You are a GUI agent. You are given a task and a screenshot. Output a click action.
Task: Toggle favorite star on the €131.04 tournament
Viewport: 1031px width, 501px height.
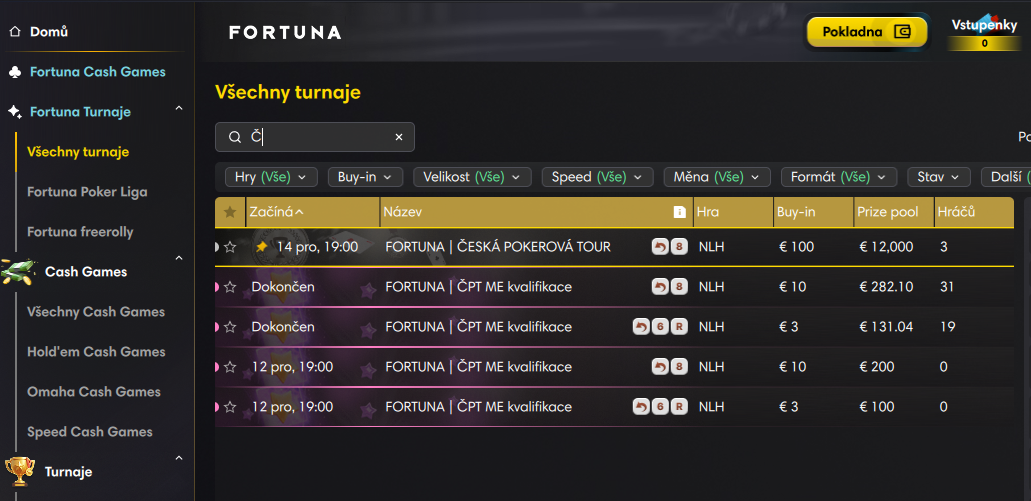tap(229, 327)
